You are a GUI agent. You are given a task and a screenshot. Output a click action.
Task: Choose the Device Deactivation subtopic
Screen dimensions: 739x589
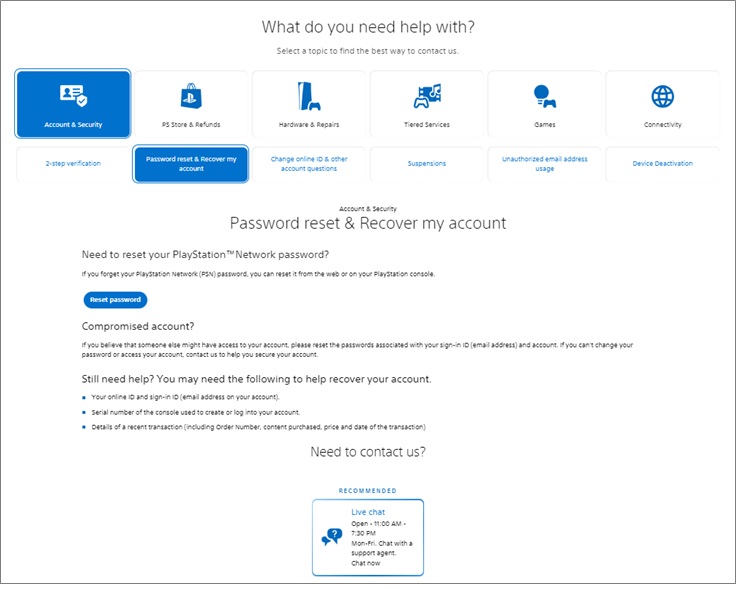click(663, 164)
